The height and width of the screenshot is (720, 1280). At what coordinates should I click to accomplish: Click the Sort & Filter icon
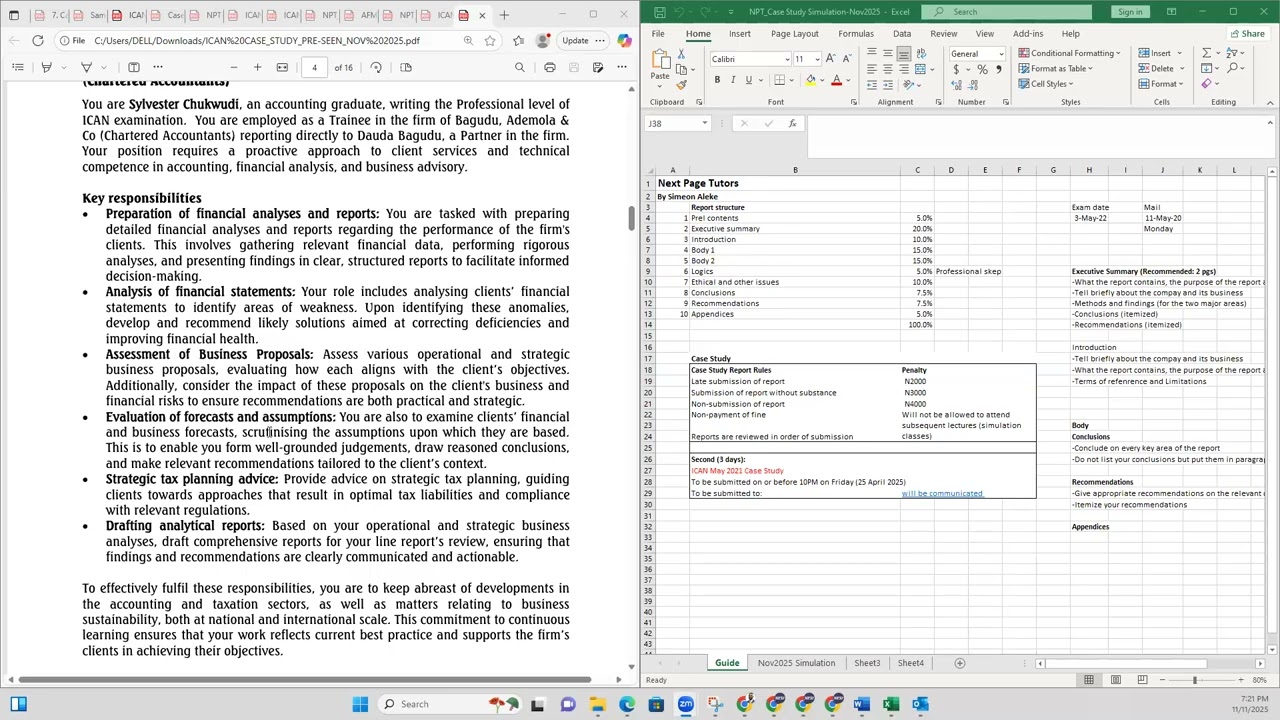pos(1233,53)
